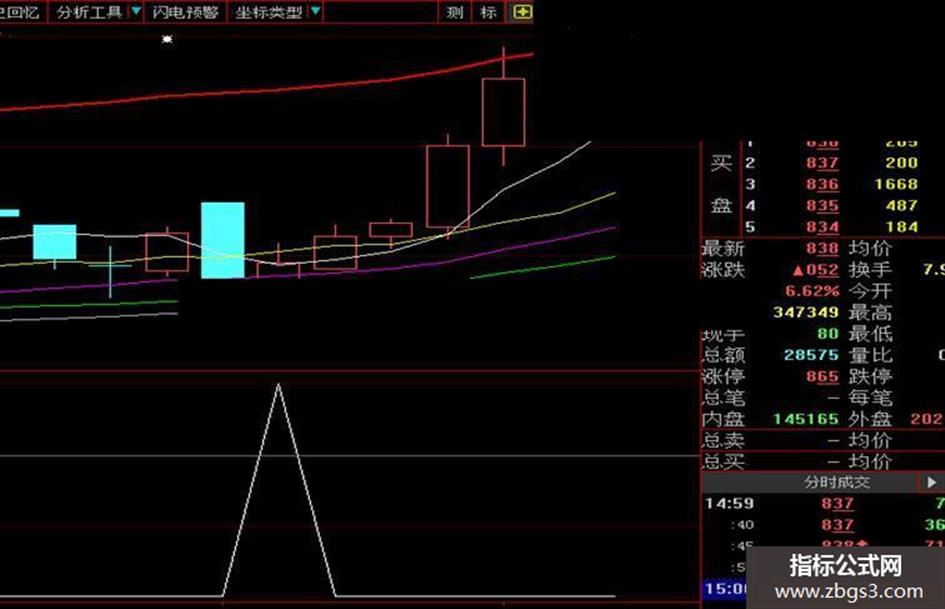The width and height of the screenshot is (945, 609).
Task: Click the 每笔 label
Action: pos(870,398)
